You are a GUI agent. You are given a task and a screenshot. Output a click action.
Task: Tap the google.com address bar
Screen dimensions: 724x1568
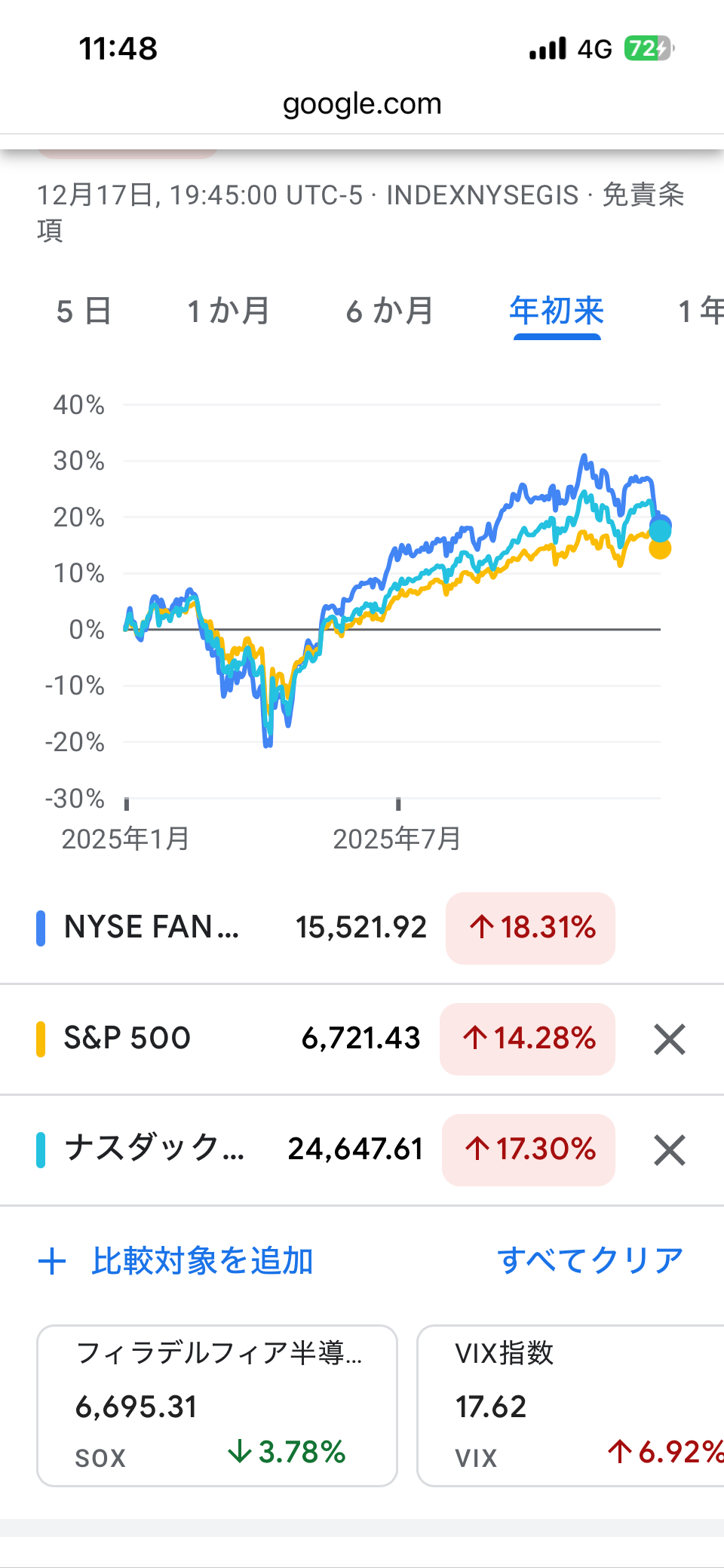(x=362, y=104)
